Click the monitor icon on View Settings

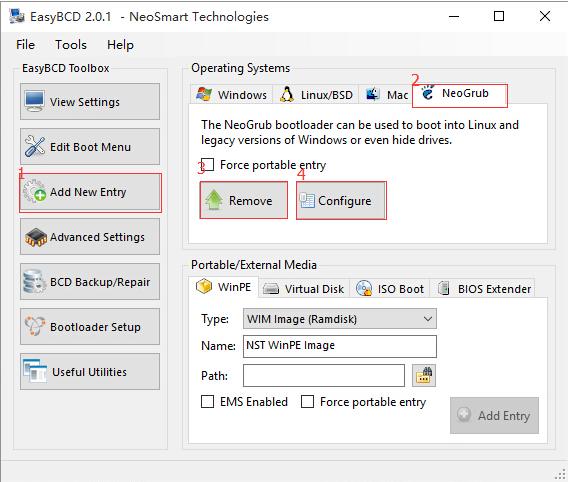pyautogui.click(x=34, y=101)
